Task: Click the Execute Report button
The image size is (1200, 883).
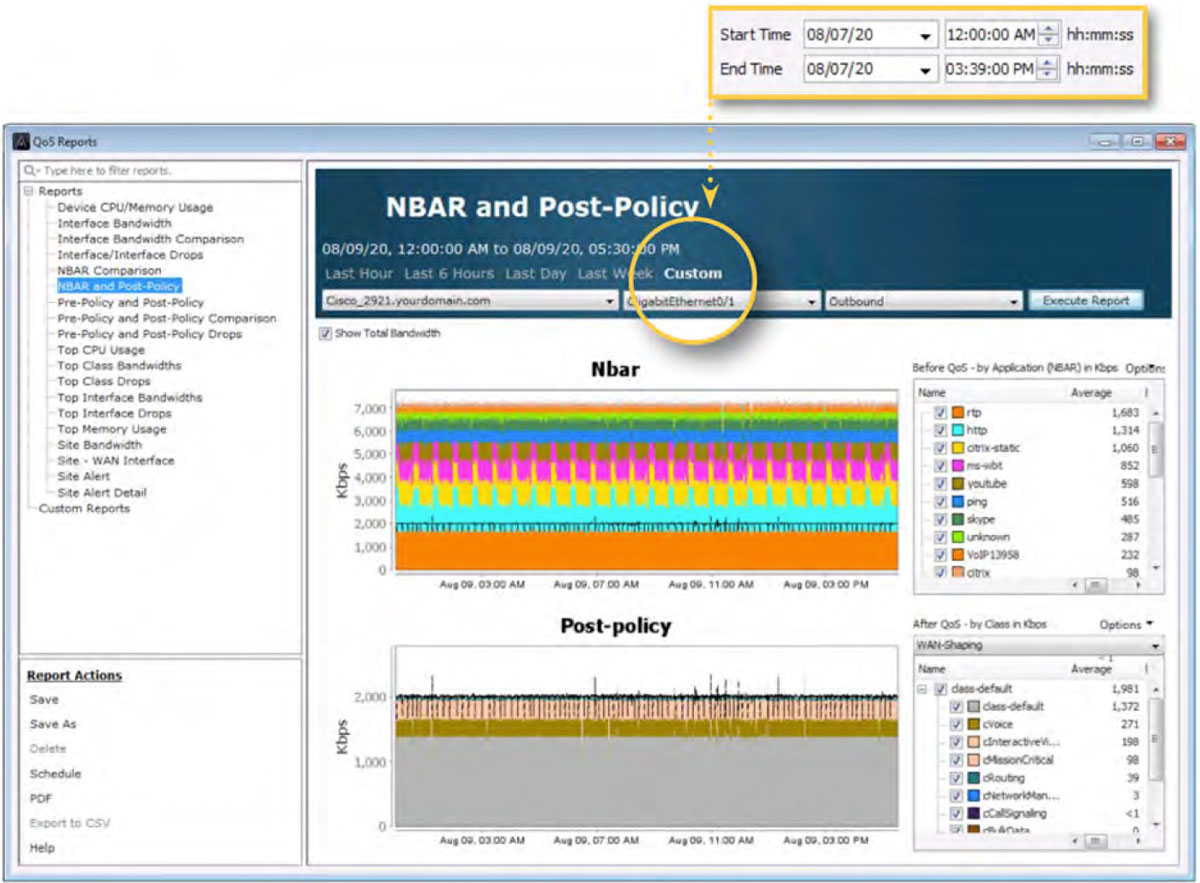Action: 1085,300
